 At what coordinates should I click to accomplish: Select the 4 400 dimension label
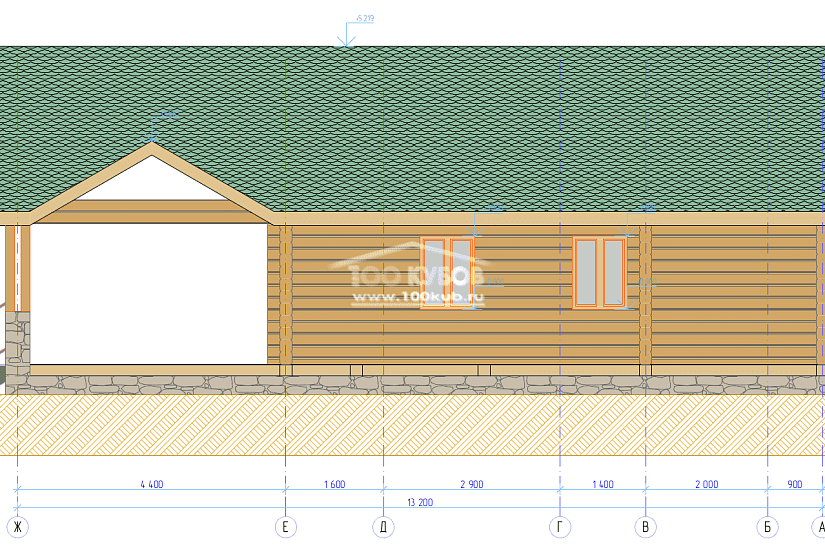pos(152,484)
